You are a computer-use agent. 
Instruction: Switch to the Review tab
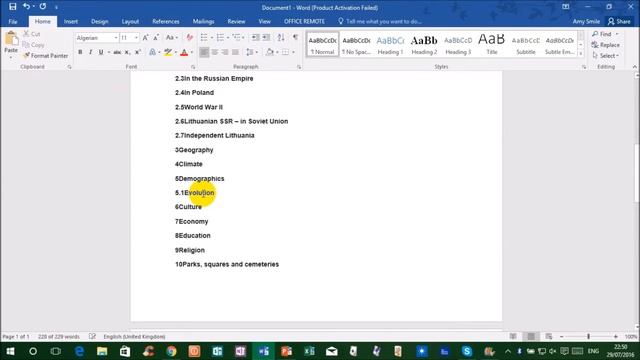coord(236,21)
